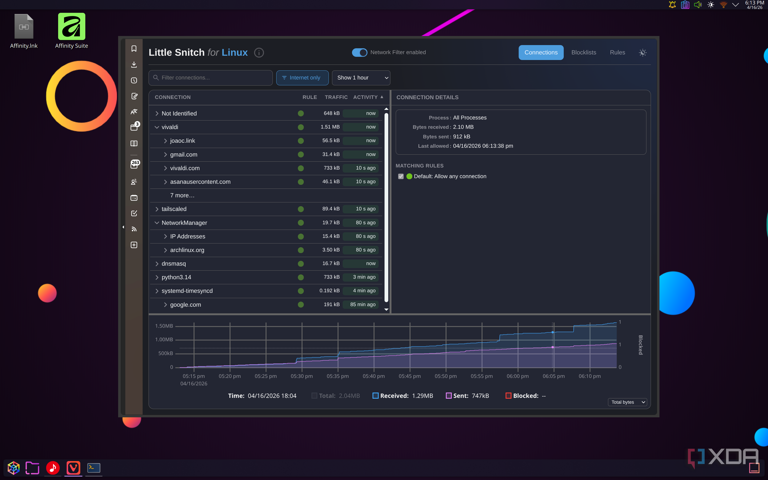Click the connection list scrollbar thumb
This screenshot has height=480, width=768.
(x=386, y=207)
